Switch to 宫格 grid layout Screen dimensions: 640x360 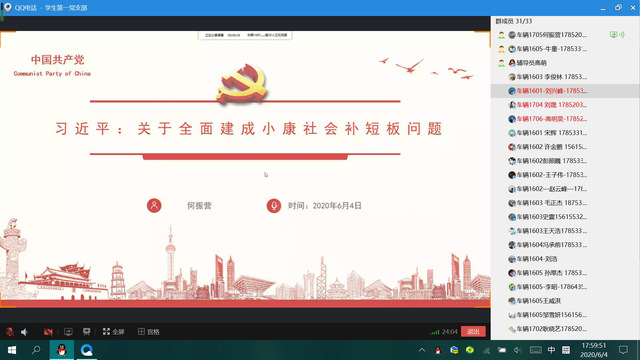click(x=149, y=332)
